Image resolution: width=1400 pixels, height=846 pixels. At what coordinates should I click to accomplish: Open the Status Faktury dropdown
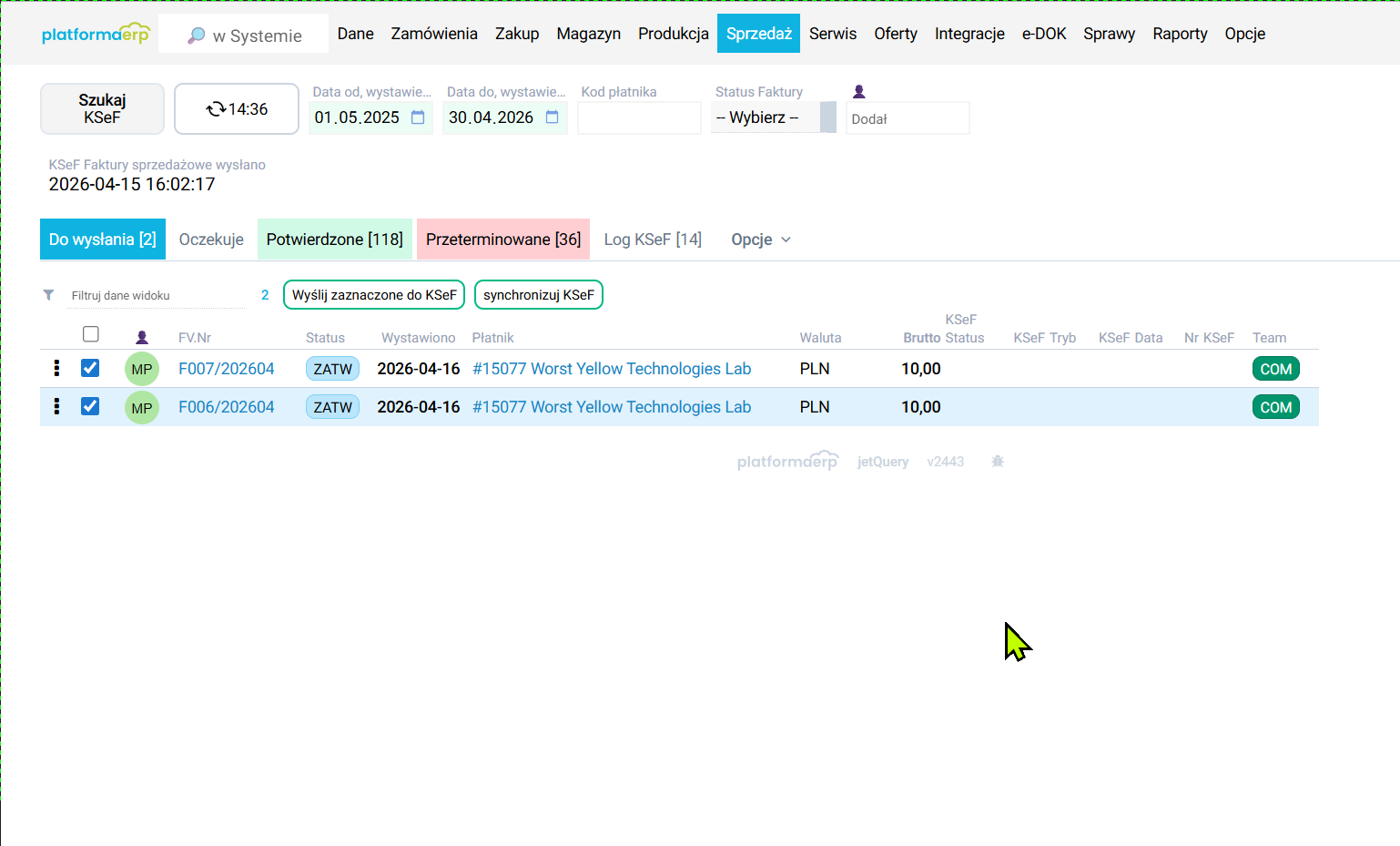click(773, 117)
